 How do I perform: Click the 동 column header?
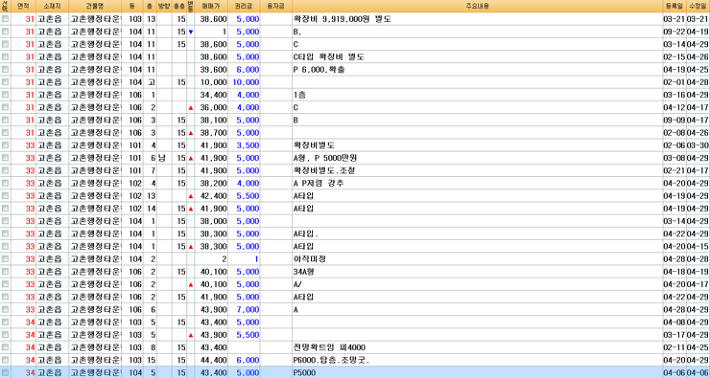[133, 6]
